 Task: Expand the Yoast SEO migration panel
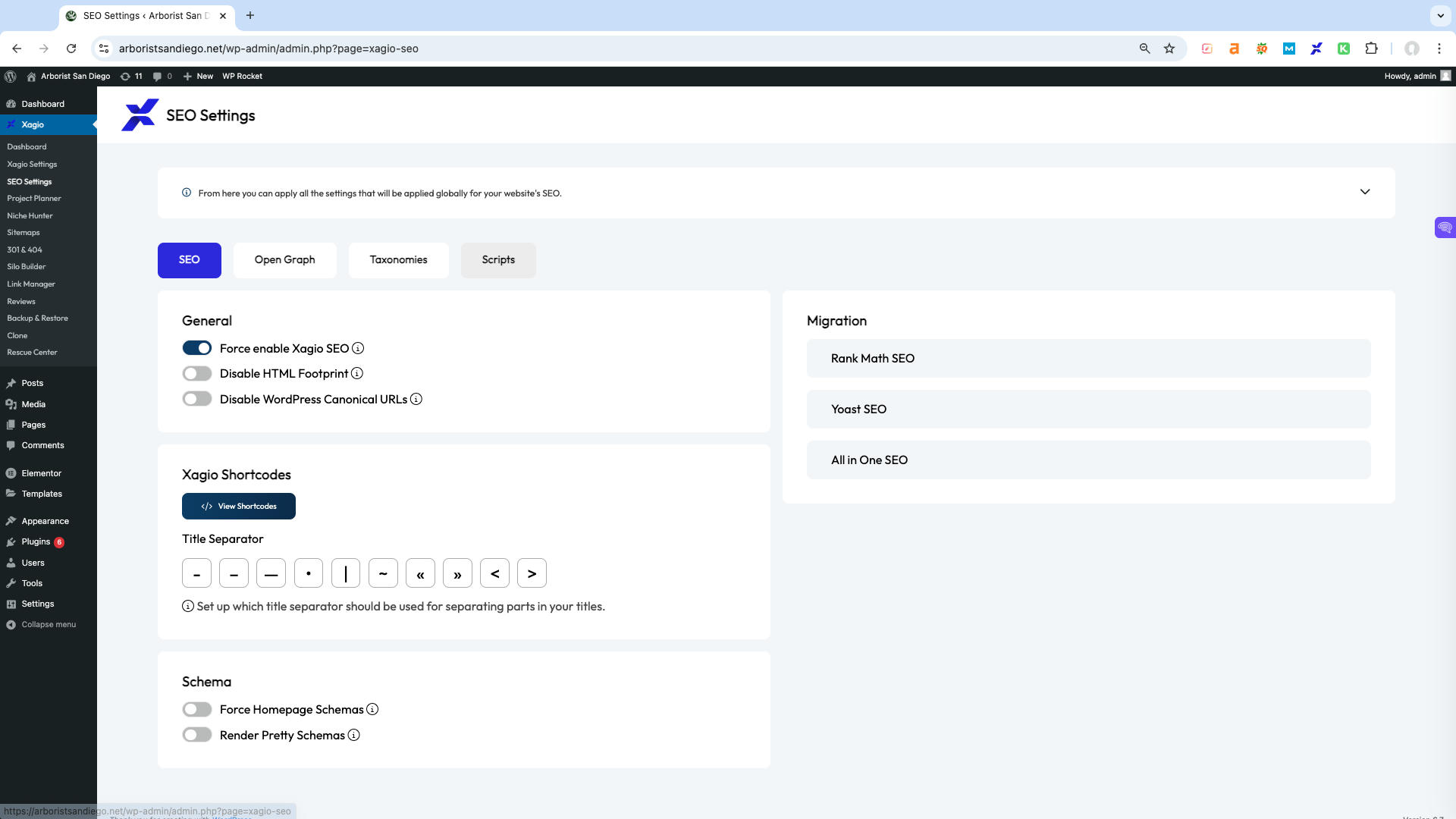(x=1089, y=409)
